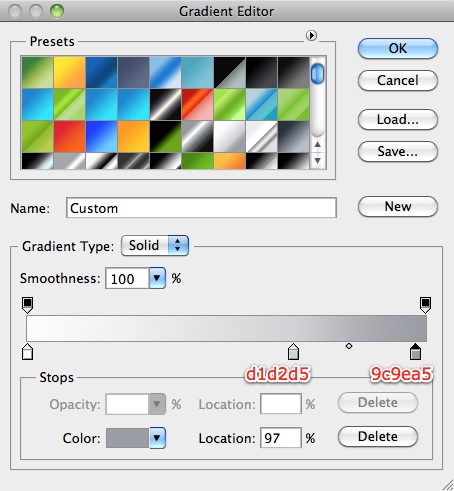Click the OK button
The image size is (454, 491).
tap(398, 48)
